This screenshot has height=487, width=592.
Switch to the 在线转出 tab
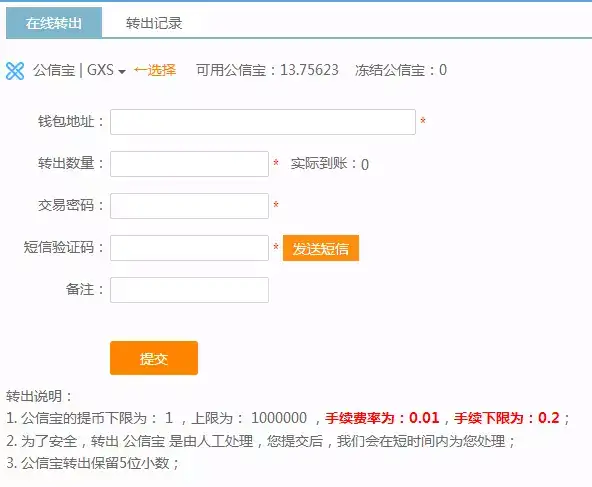point(54,23)
